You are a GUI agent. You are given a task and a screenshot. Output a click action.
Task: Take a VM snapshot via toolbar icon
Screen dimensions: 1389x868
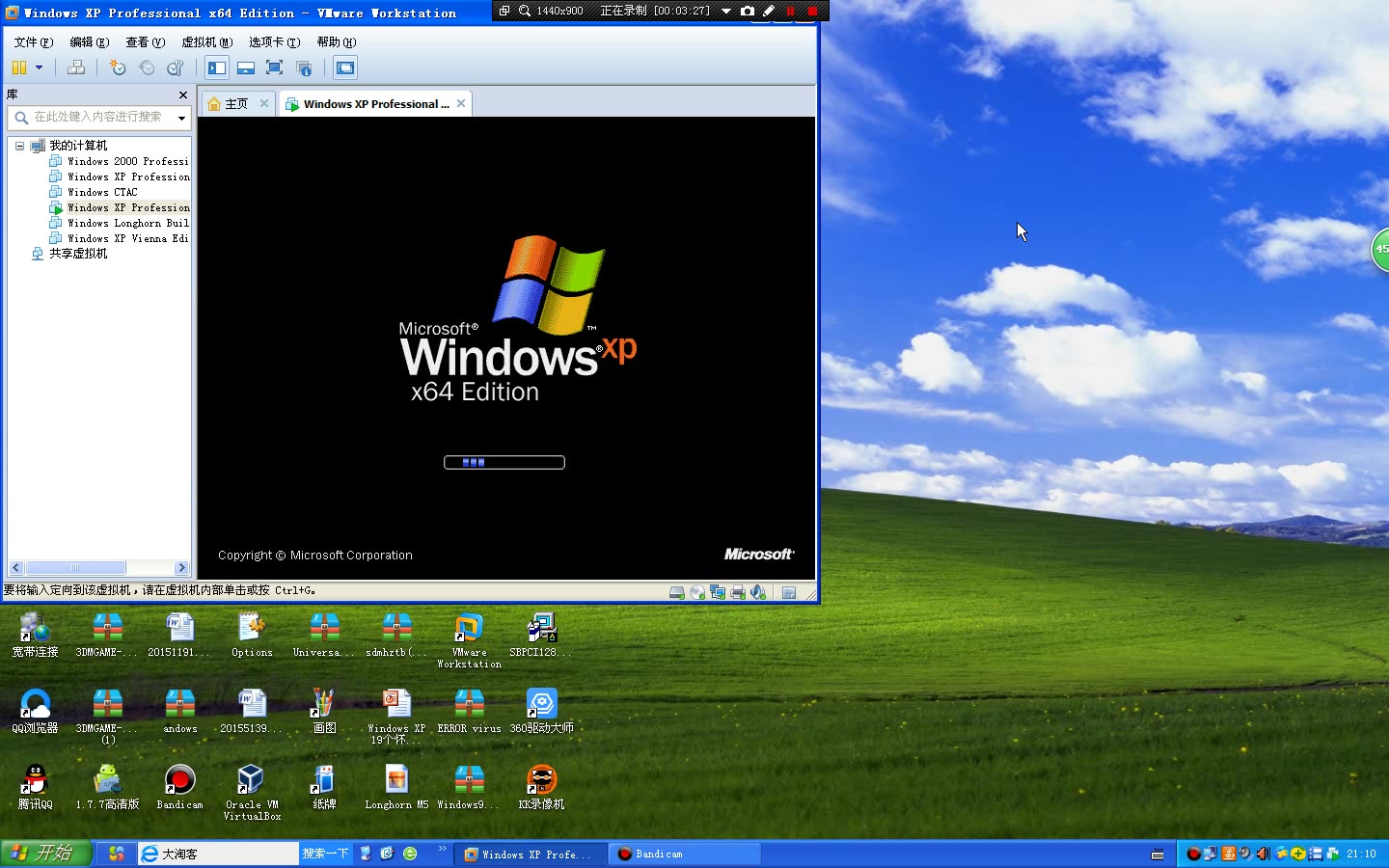[x=118, y=68]
